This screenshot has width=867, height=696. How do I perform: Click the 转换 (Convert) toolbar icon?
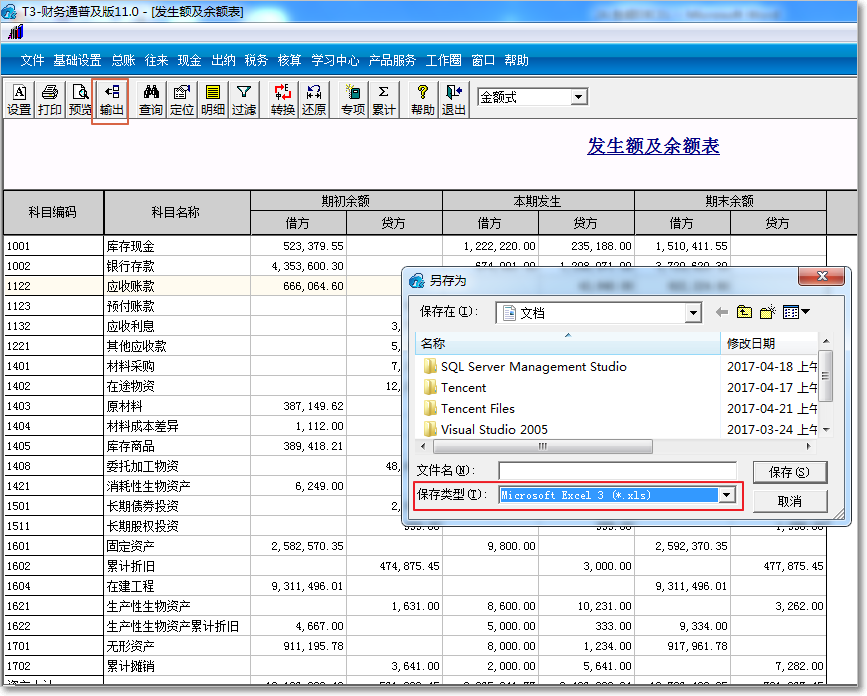coord(283,100)
